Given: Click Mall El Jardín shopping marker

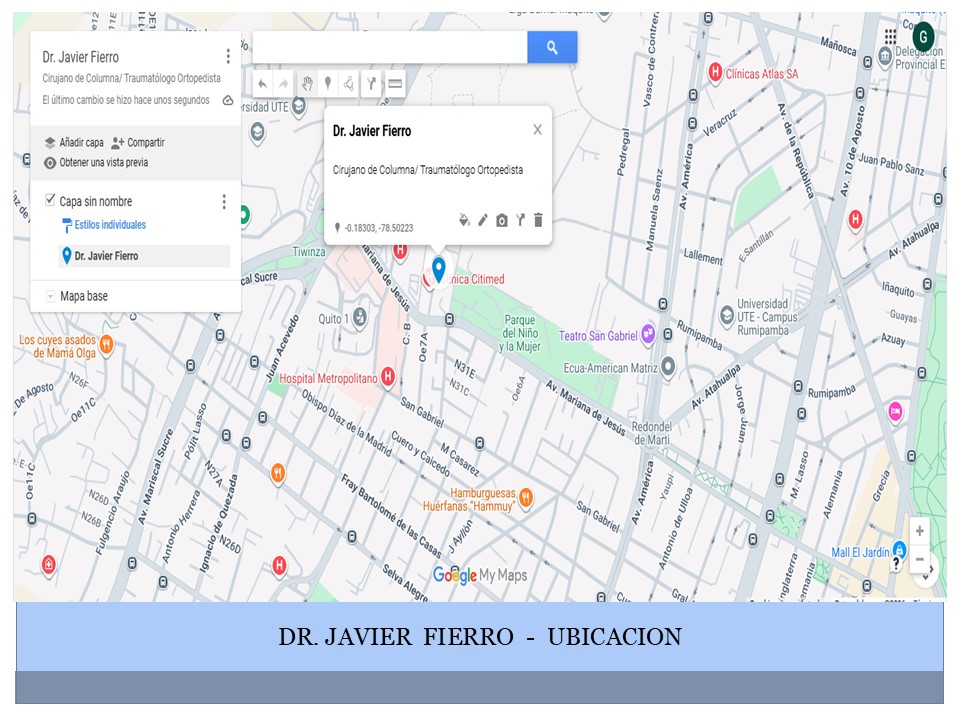Looking at the screenshot, I should [x=899, y=549].
